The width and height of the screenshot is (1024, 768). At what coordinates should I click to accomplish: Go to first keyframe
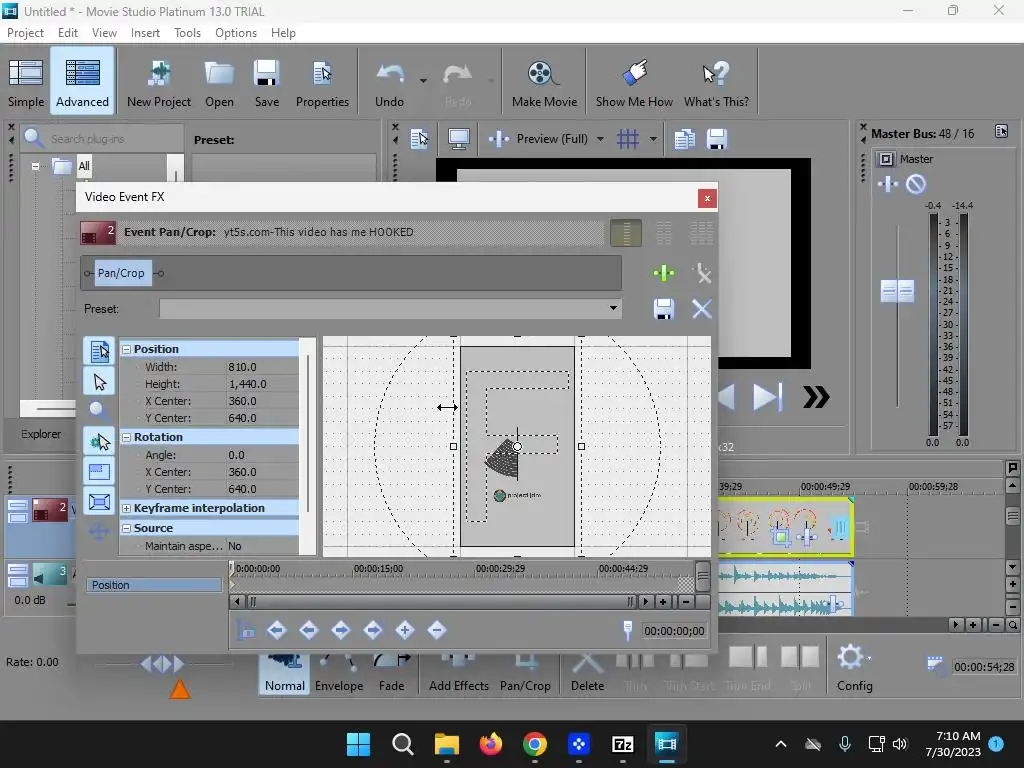click(276, 630)
